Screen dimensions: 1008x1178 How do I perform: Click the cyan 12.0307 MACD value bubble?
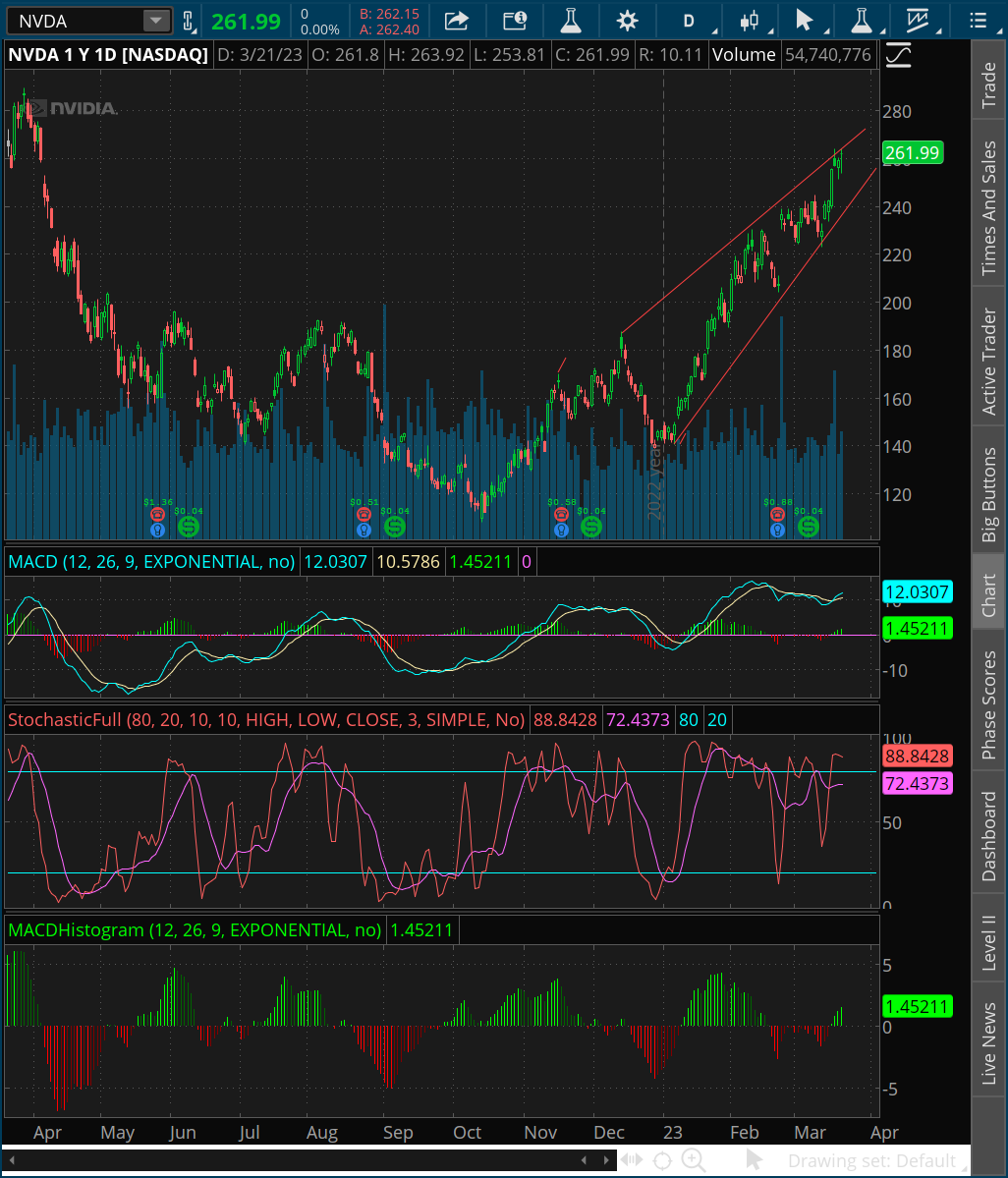coord(917,592)
